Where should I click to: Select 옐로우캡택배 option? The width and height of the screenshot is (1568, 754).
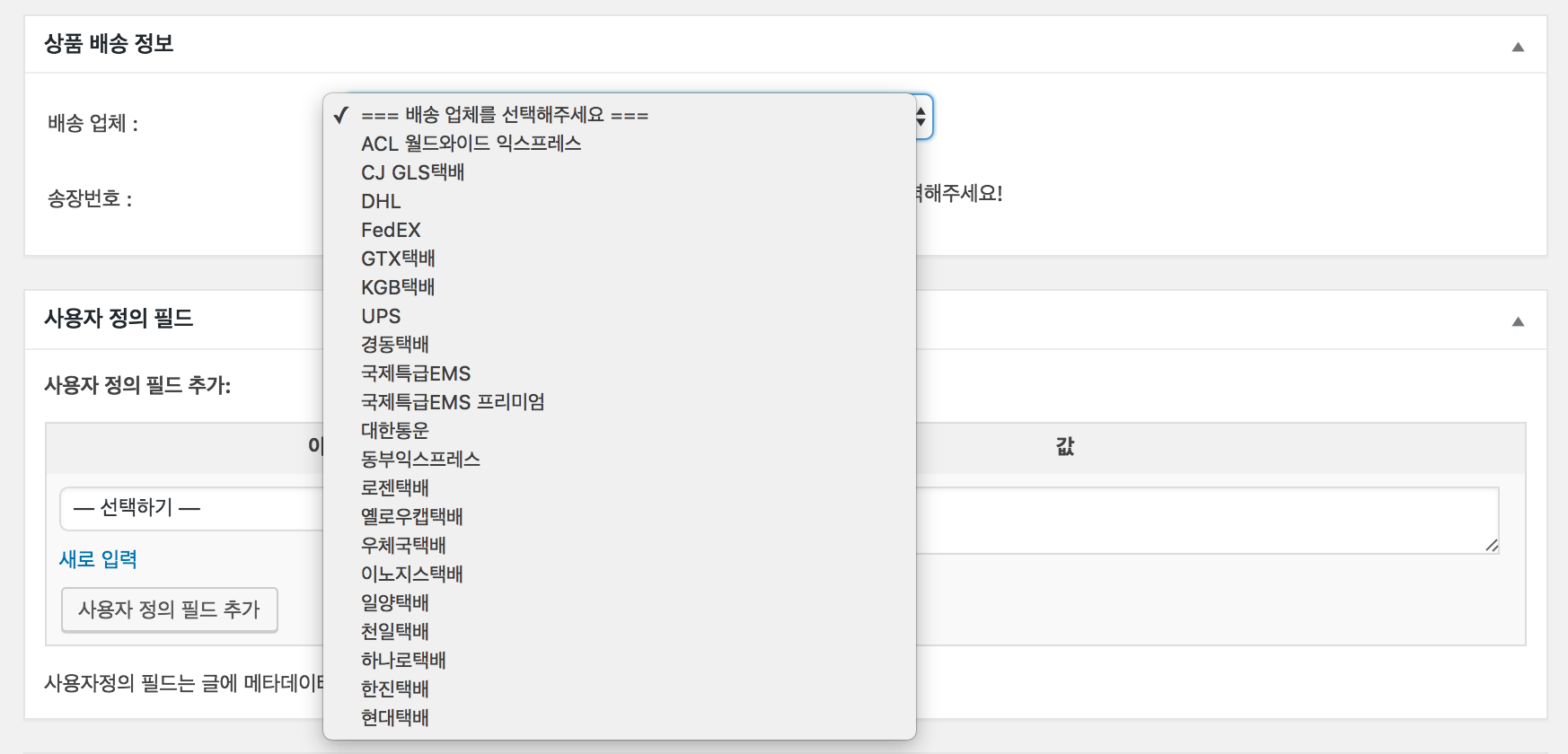619,517
